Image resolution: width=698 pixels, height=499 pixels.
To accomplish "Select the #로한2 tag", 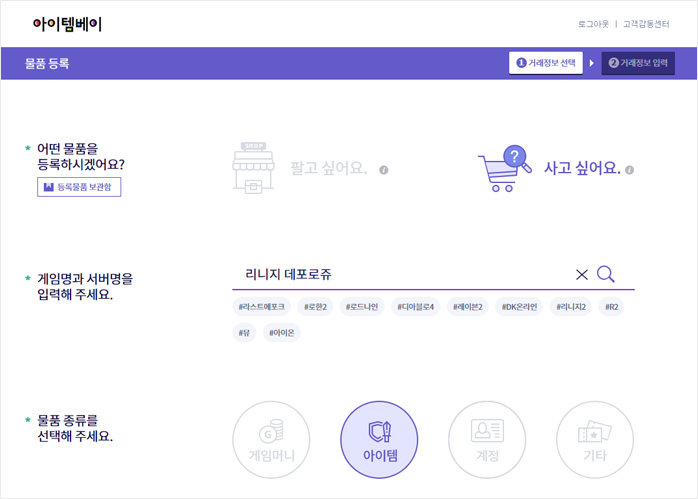I will tap(316, 307).
